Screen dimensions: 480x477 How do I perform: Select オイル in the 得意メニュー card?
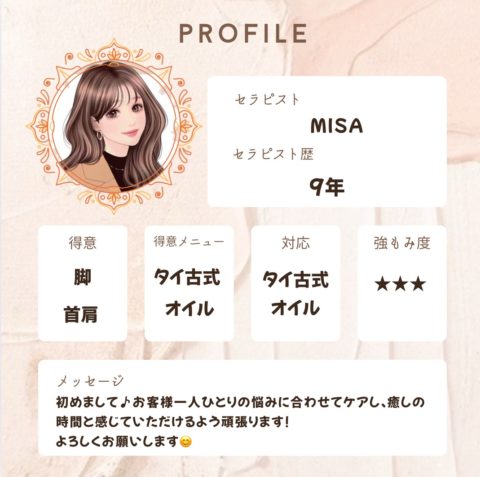(x=189, y=308)
